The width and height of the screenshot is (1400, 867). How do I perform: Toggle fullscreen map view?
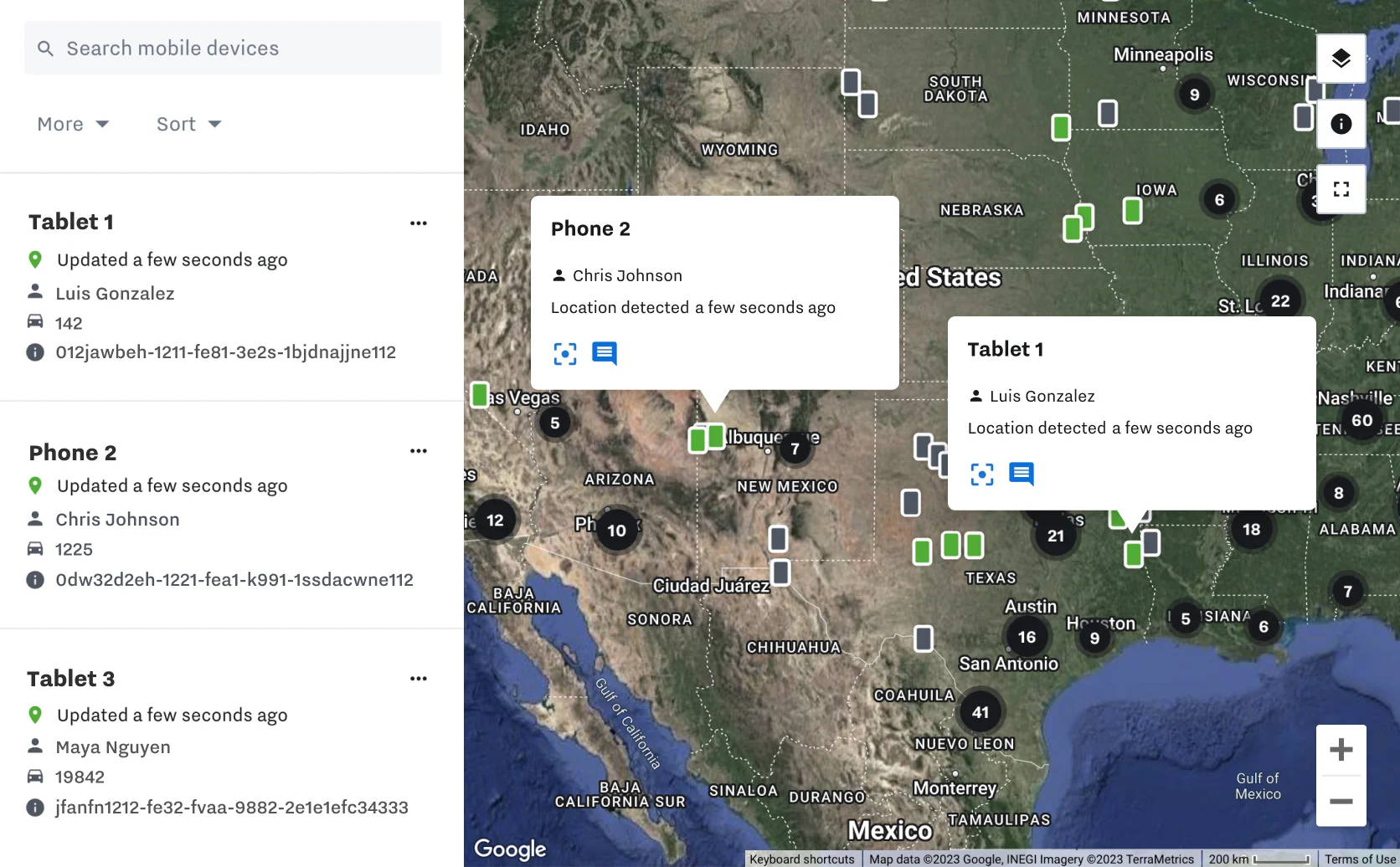point(1341,189)
